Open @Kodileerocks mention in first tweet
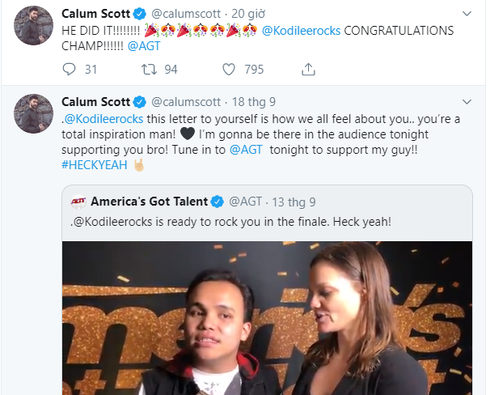The width and height of the screenshot is (490, 395). (x=301, y=31)
